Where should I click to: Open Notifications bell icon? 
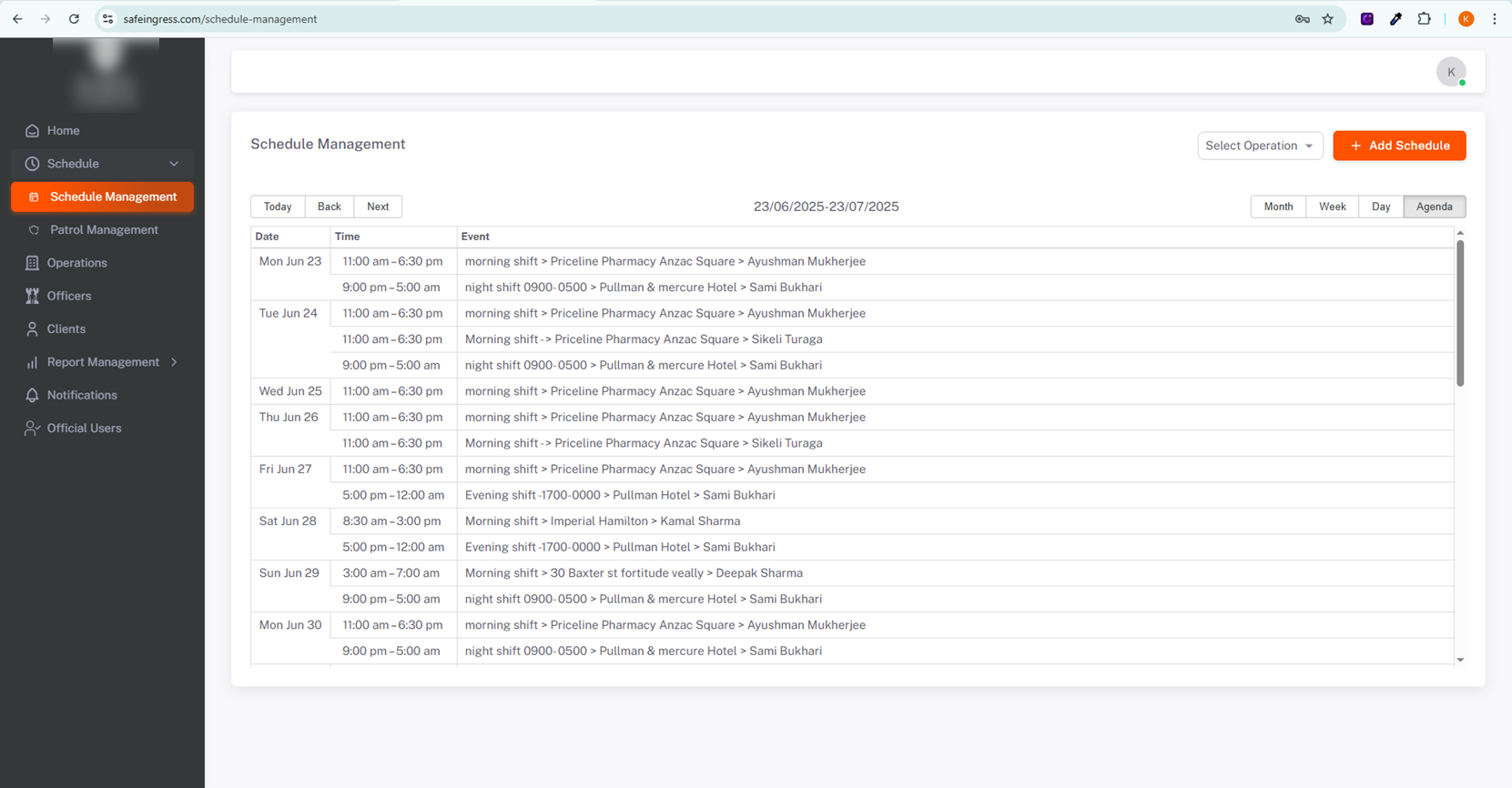coord(33,395)
